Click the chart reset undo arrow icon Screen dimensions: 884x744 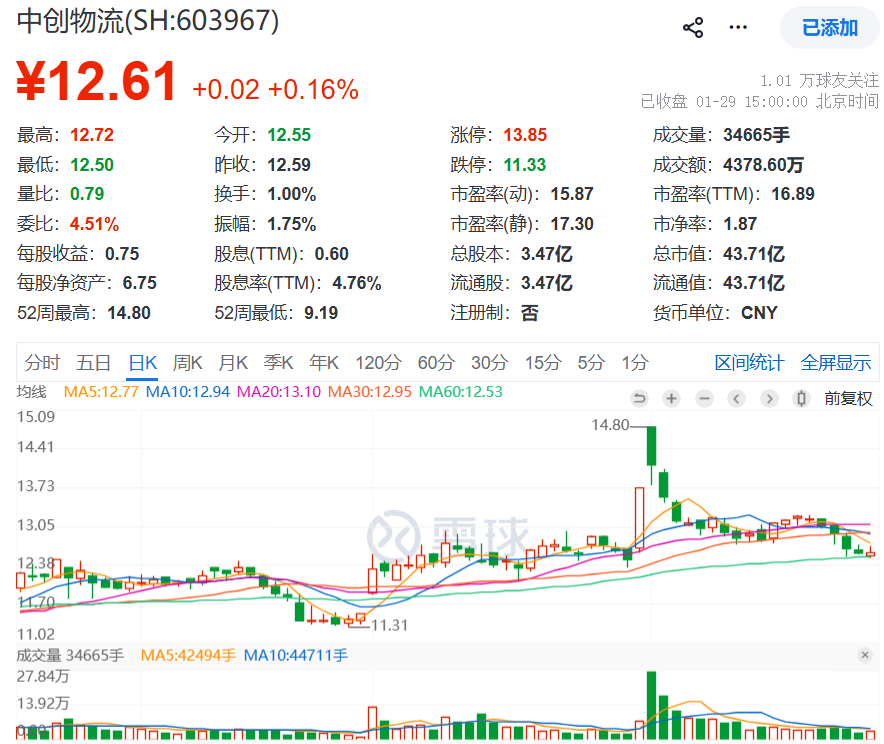click(639, 399)
